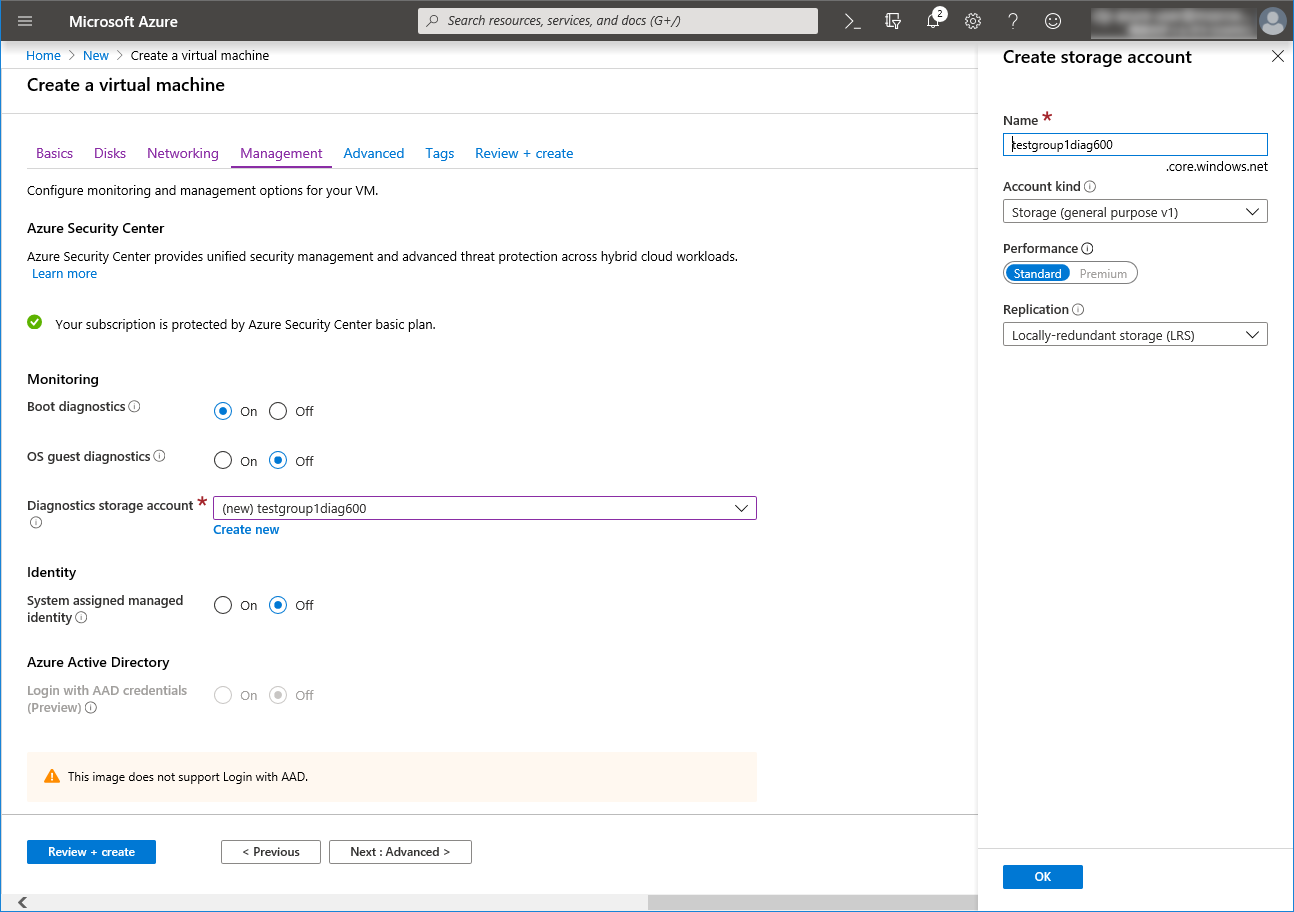Image resolution: width=1294 pixels, height=912 pixels.
Task: Expand the Replication dropdown
Action: click(1134, 335)
